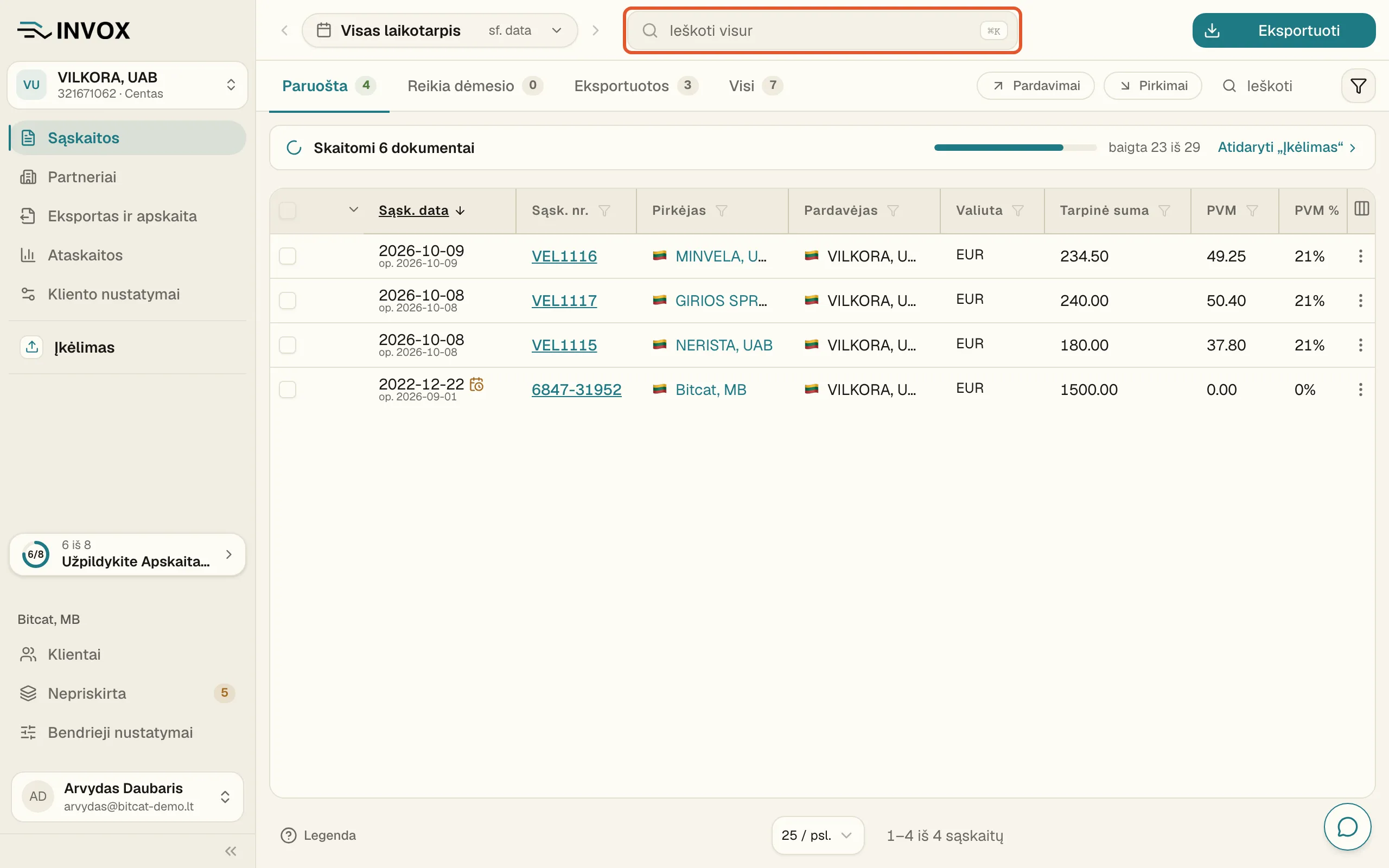Open row actions menu for VEL1115
Viewport: 1389px width, 868px height.
[x=1360, y=345]
